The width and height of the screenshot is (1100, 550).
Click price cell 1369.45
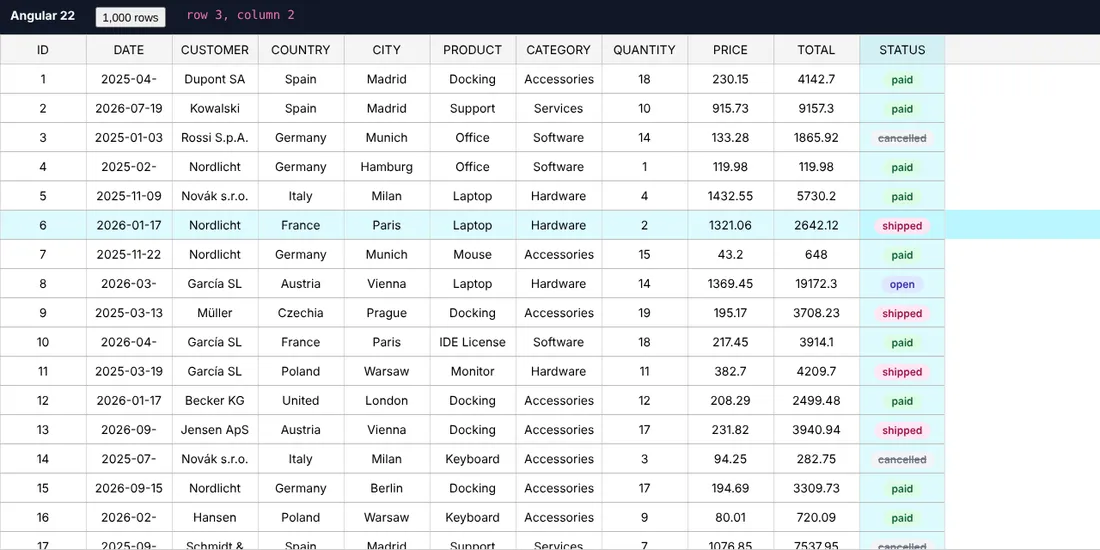pos(730,284)
